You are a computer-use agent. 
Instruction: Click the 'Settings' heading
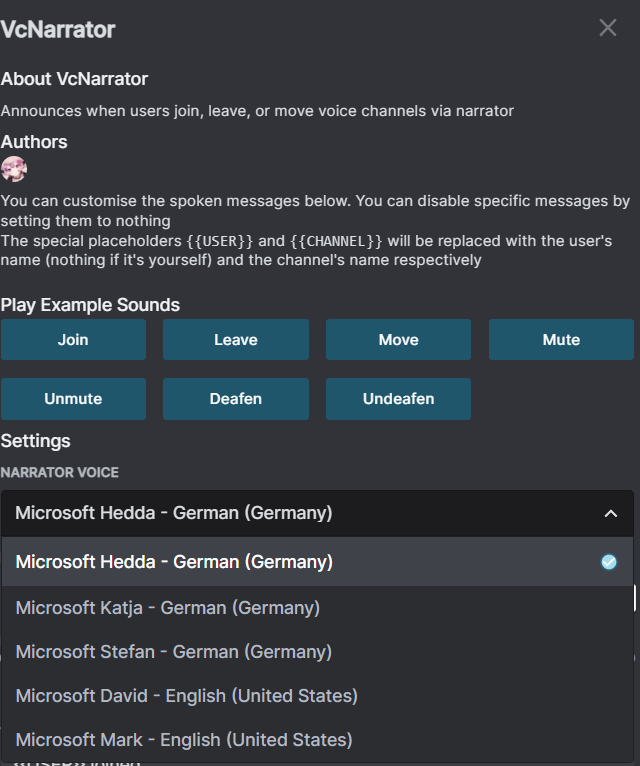[x=36, y=441]
